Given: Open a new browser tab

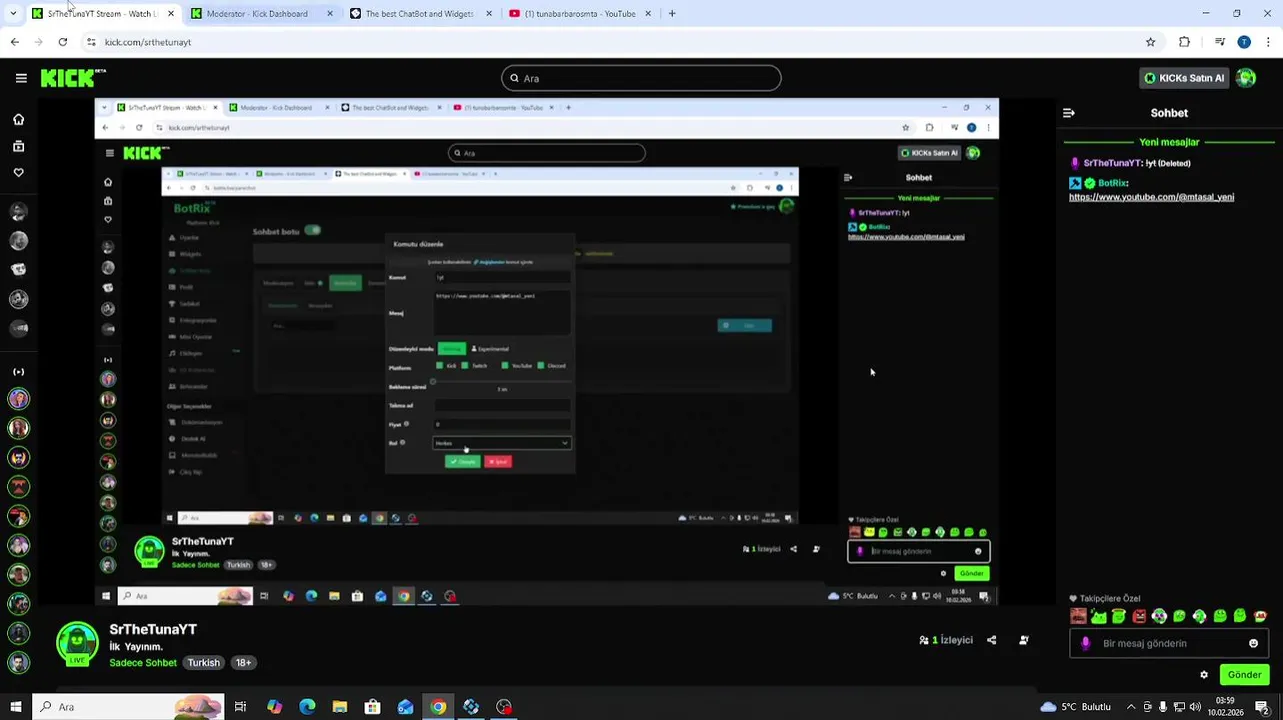Looking at the screenshot, I should coord(672,14).
